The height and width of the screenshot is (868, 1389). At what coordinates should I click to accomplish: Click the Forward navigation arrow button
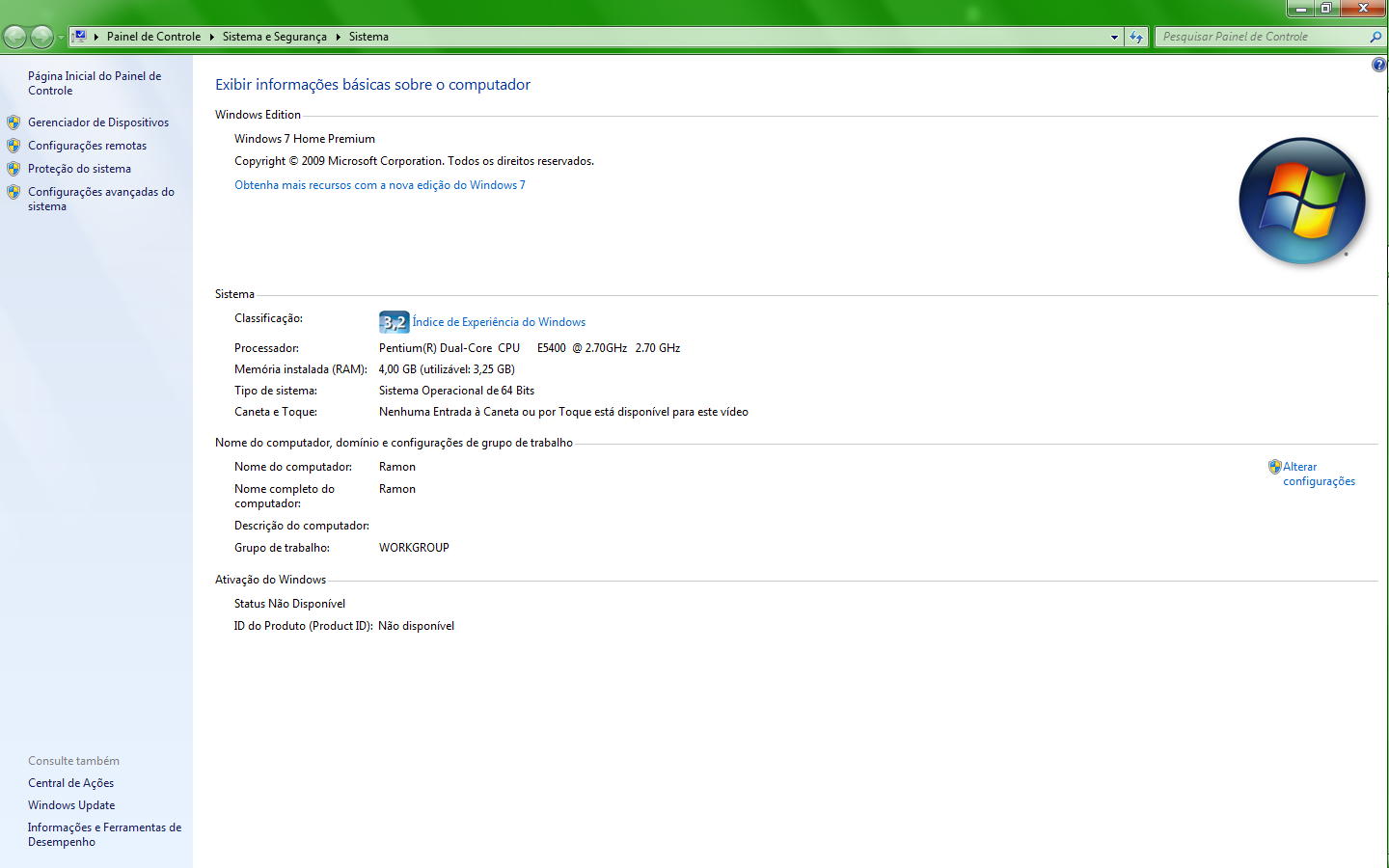click(41, 37)
